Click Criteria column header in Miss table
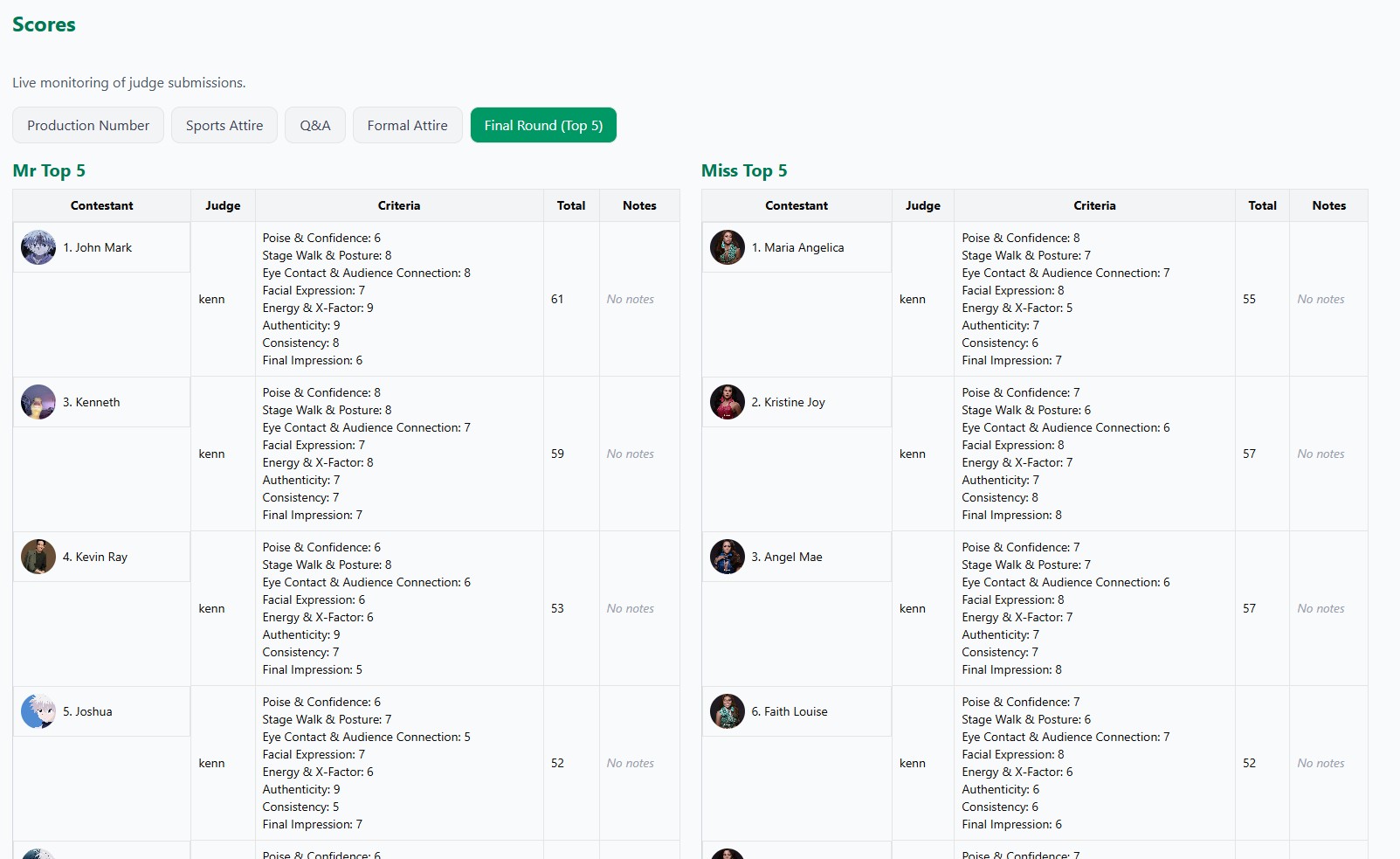 pyautogui.click(x=1094, y=205)
